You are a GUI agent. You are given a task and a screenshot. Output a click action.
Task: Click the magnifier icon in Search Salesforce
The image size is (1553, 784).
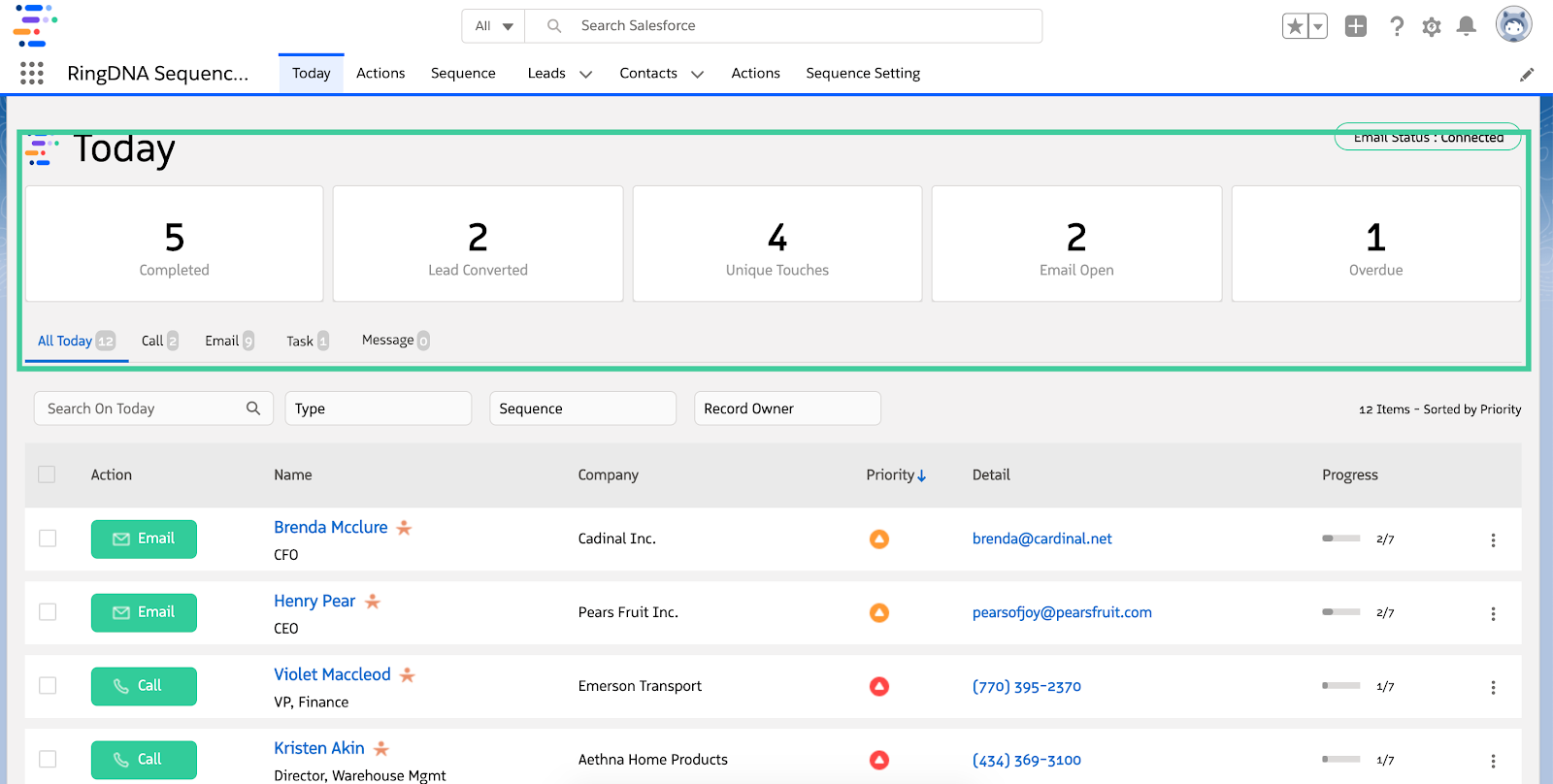tap(554, 26)
